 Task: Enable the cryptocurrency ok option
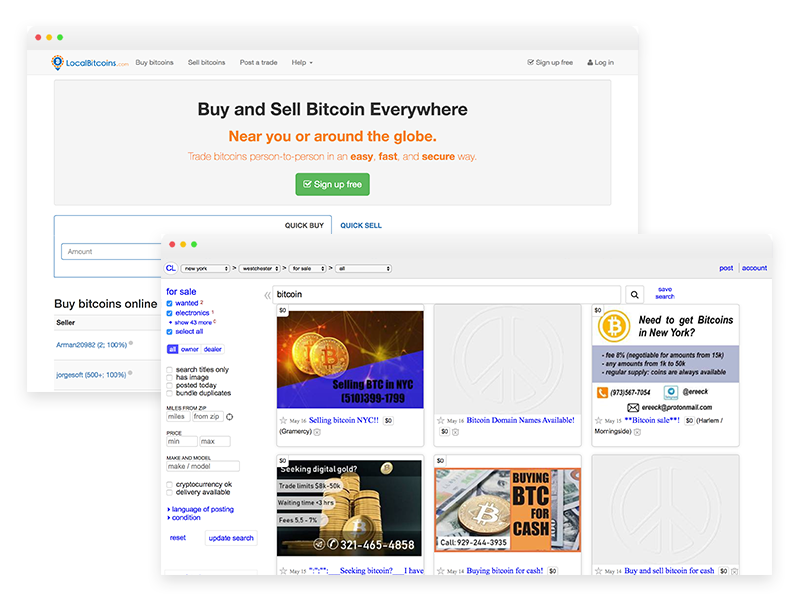(167, 483)
